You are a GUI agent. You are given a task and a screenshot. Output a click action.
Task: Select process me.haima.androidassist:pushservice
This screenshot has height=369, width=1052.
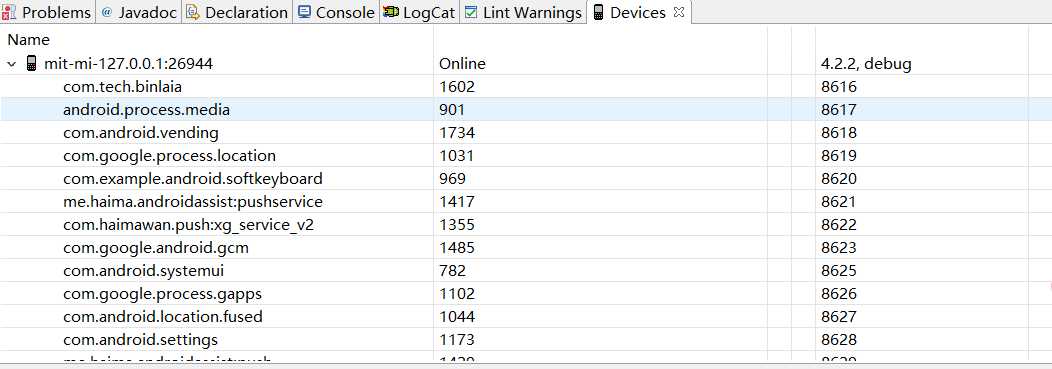[193, 202]
